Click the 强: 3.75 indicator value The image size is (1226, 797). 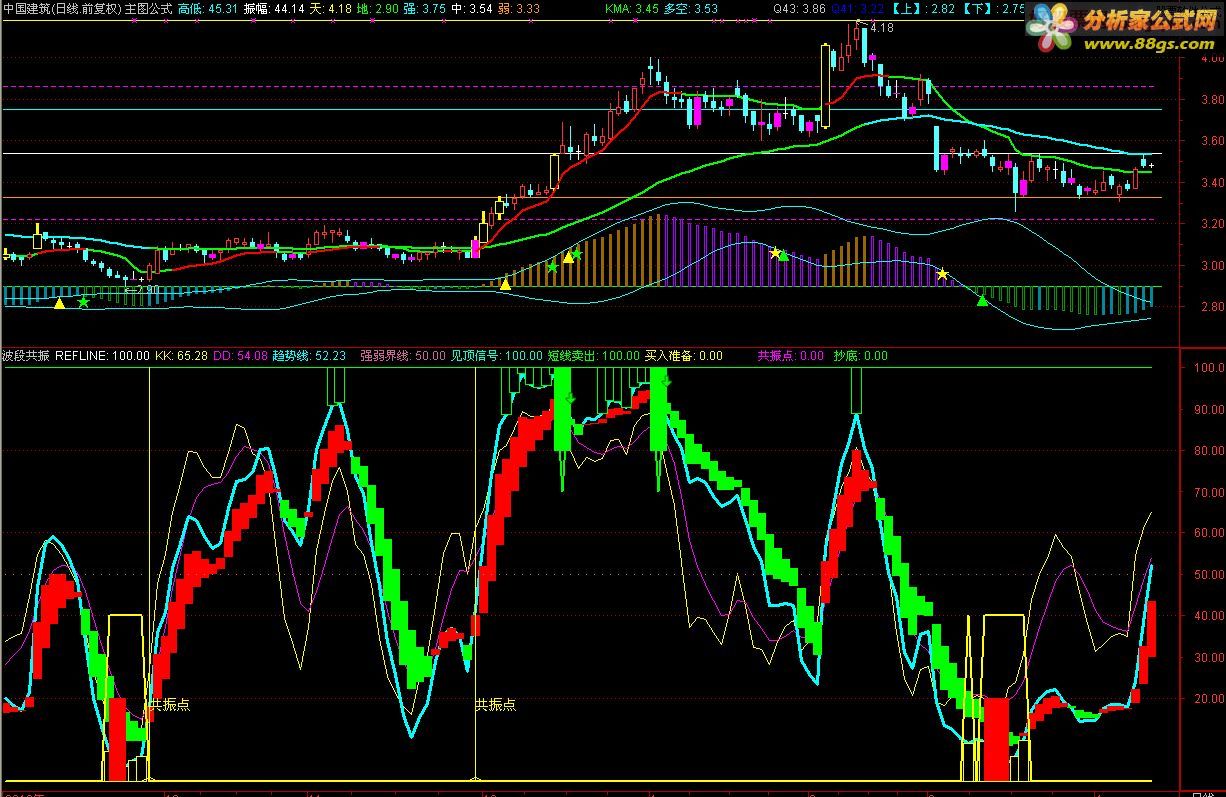pos(427,8)
